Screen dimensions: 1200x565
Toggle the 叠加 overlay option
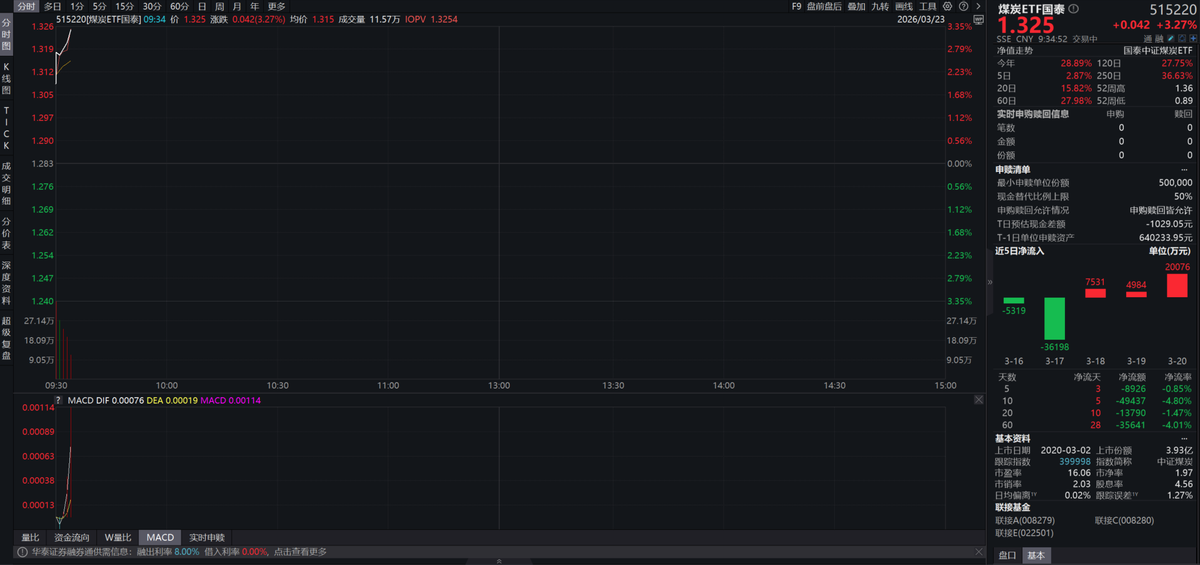(x=856, y=6)
